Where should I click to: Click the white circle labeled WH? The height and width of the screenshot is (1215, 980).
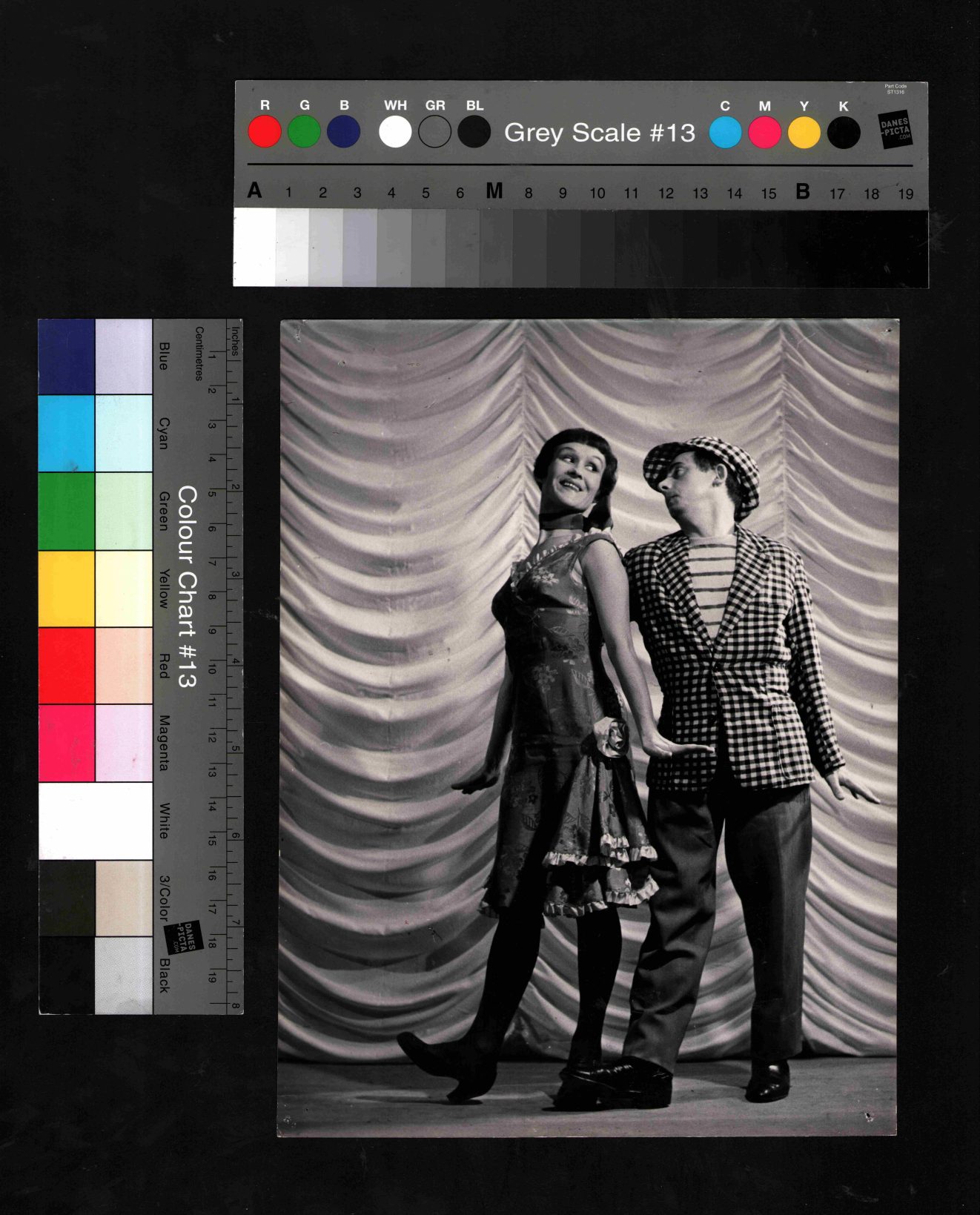[x=395, y=133]
